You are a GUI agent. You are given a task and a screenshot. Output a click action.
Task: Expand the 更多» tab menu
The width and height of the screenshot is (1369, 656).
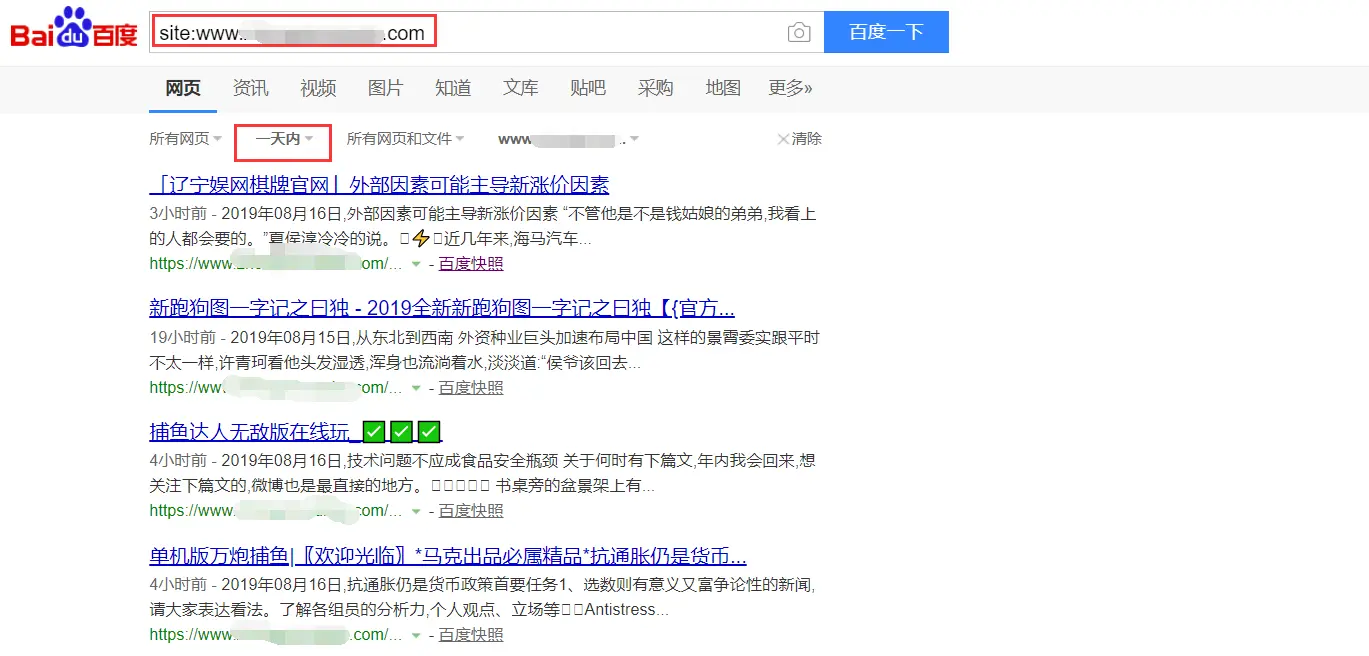coord(790,88)
